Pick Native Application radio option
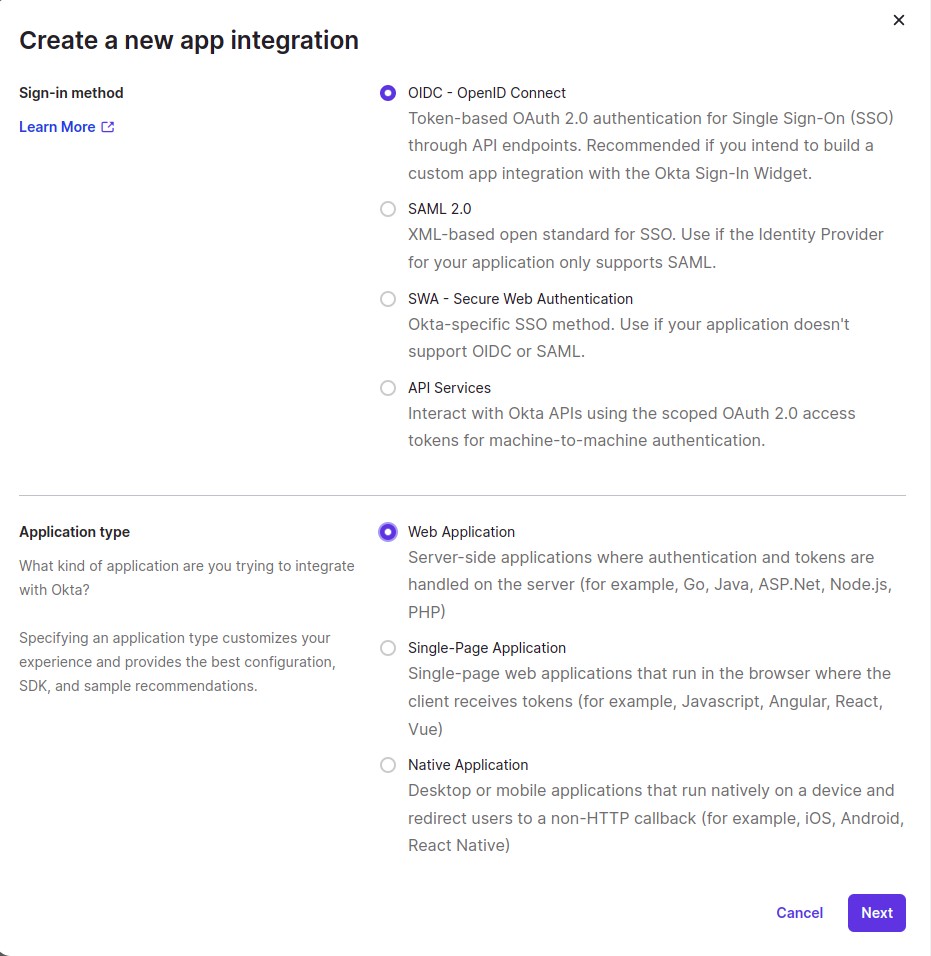 388,765
